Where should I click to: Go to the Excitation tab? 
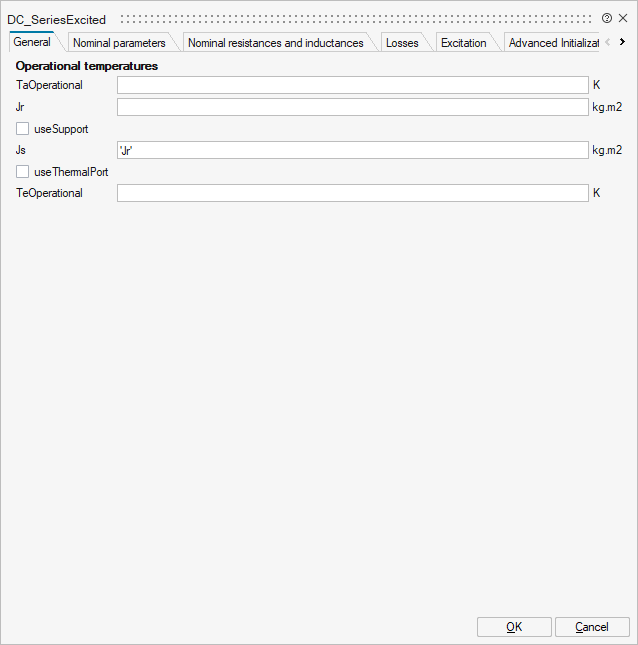click(x=463, y=43)
